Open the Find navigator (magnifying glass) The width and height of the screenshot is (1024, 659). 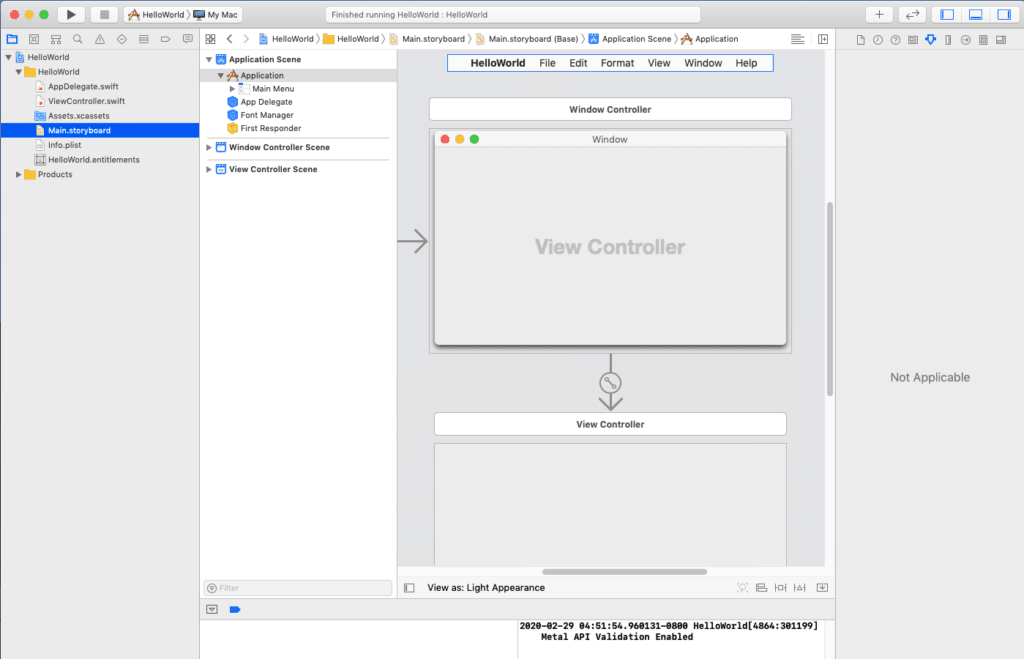coord(76,38)
